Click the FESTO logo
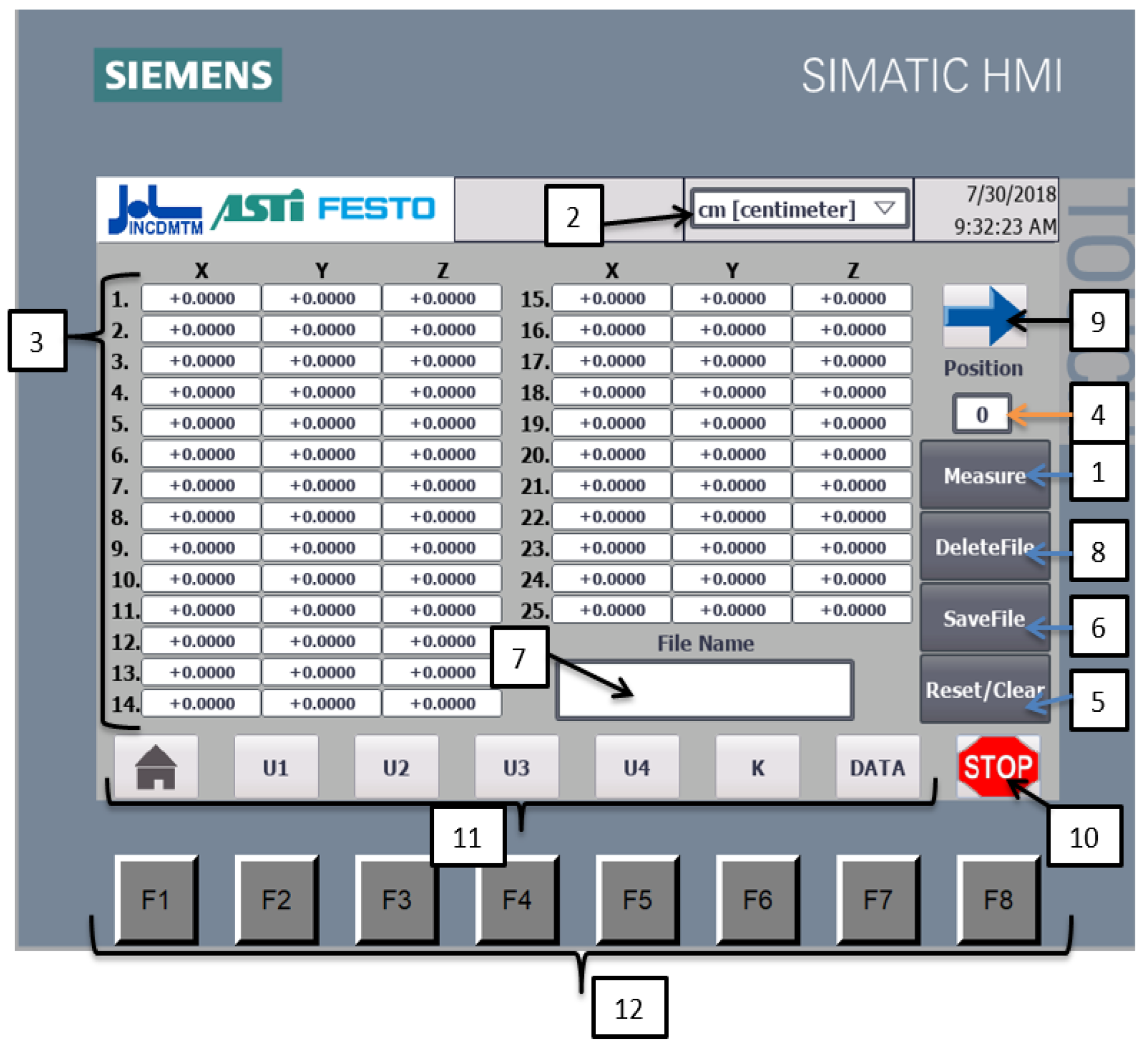The width and height of the screenshot is (1148, 1049). click(x=377, y=209)
